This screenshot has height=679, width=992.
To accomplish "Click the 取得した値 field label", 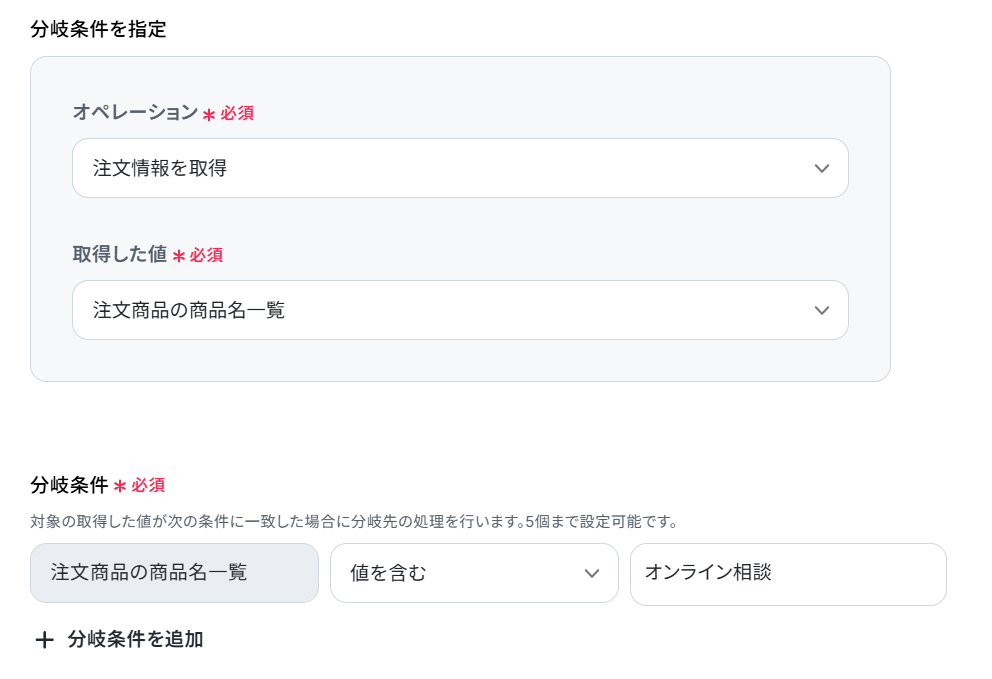I will click(120, 254).
